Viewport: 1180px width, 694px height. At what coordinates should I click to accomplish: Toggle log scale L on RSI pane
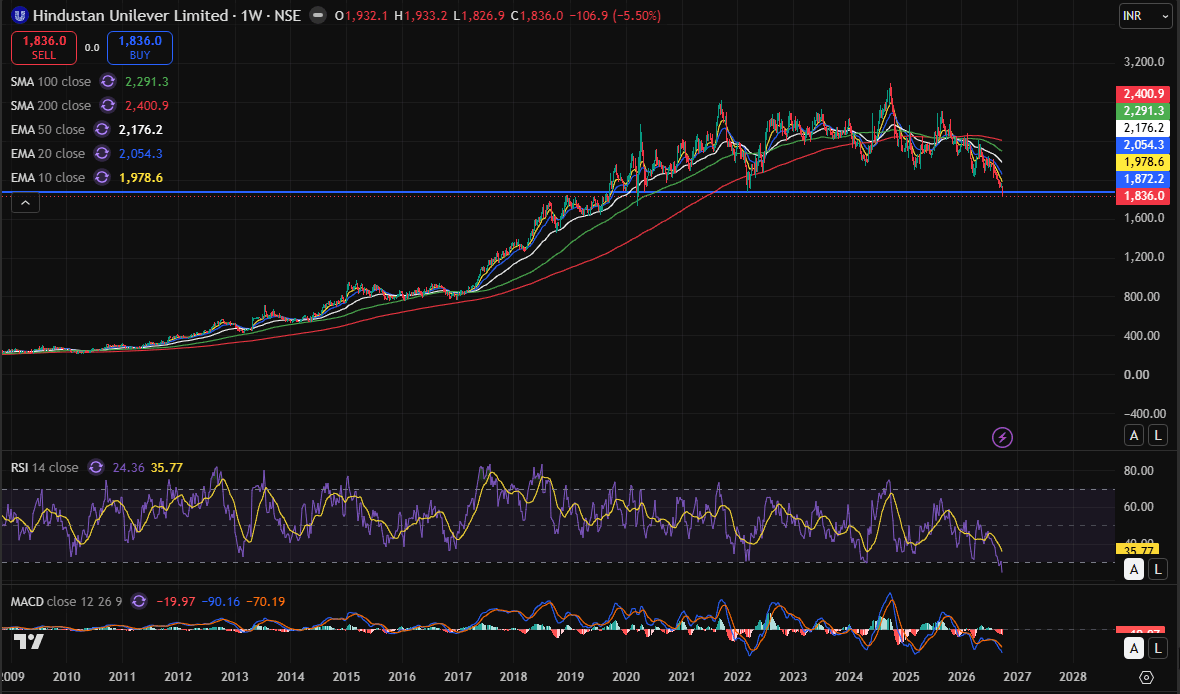tap(1157, 569)
